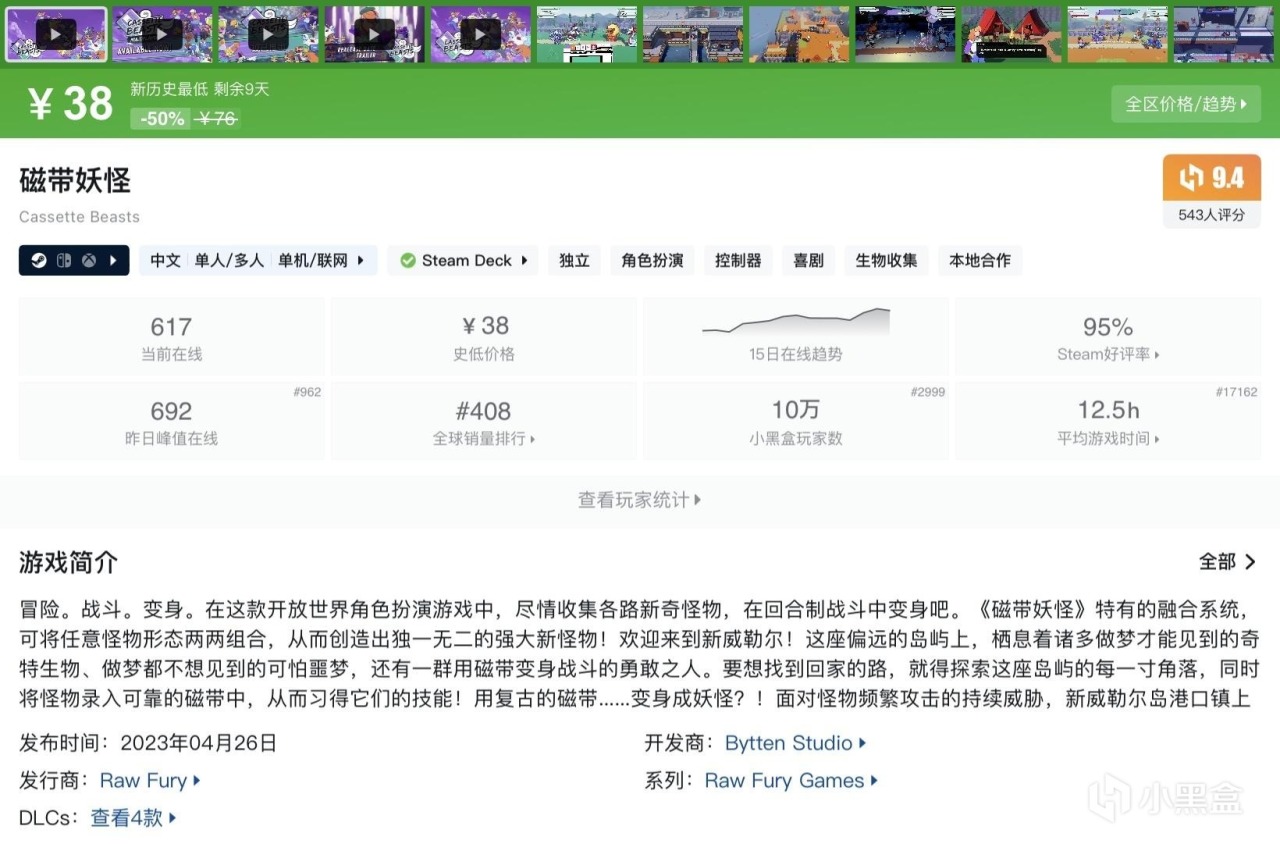
Task: Open the 小黑盒玩家数 10万 stat card
Action: point(796,421)
